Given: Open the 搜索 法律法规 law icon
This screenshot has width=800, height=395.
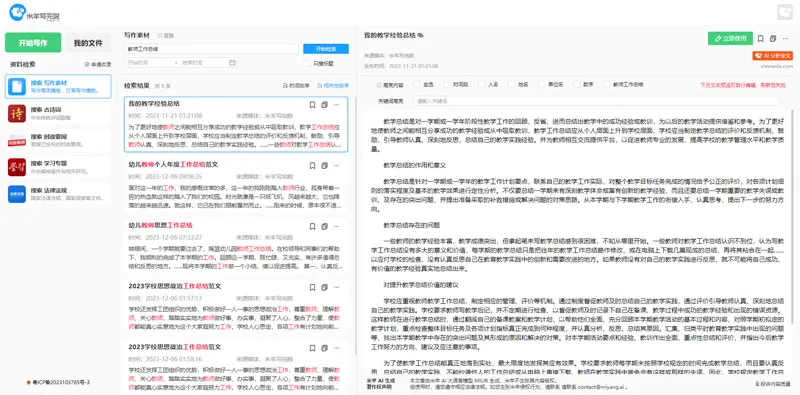Looking at the screenshot, I should click(x=16, y=194).
